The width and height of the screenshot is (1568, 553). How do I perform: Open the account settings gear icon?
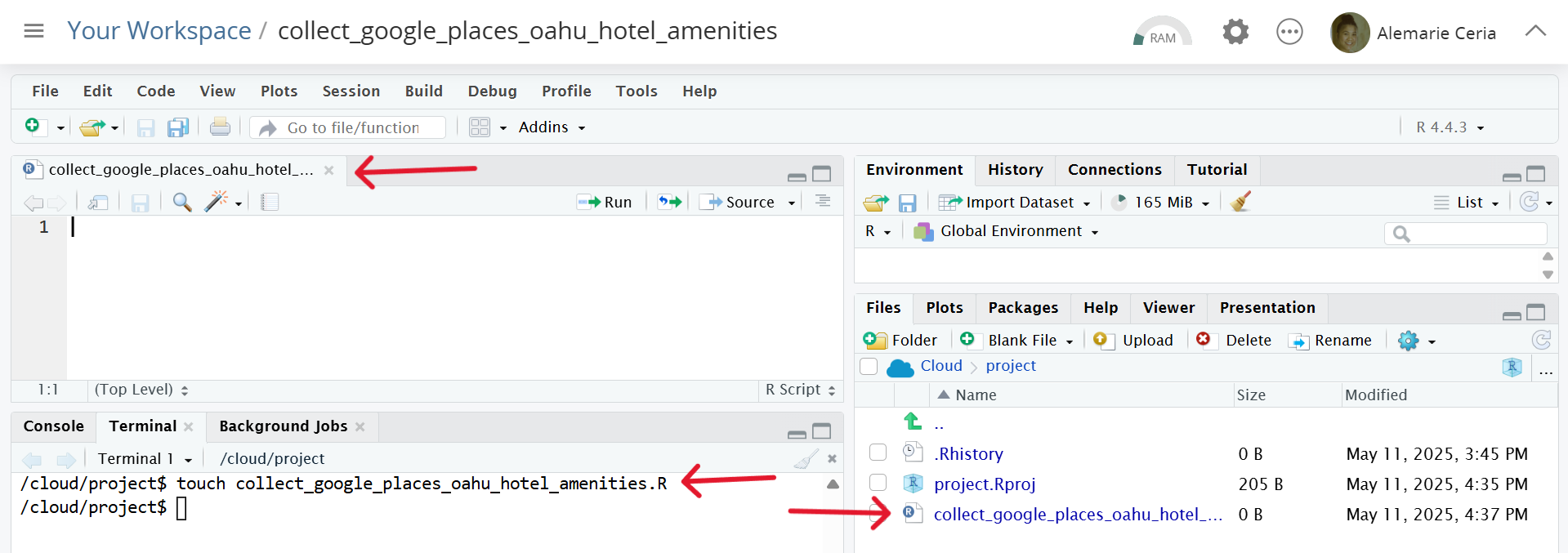point(1235,33)
